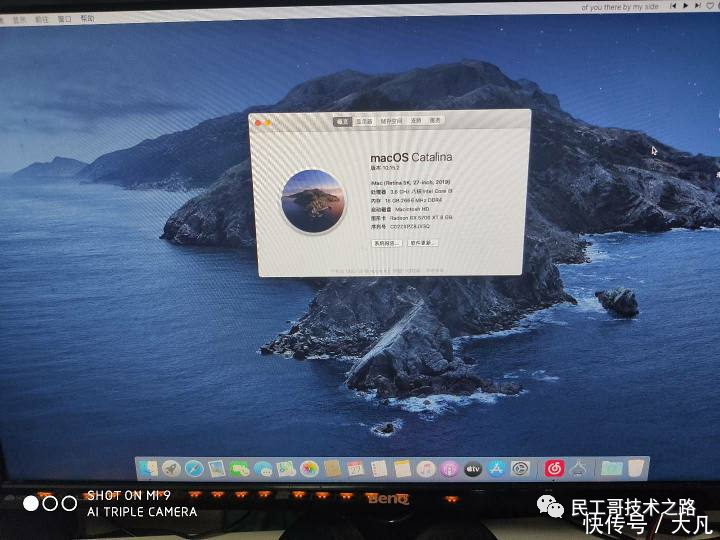The height and width of the screenshot is (540, 720).
Task: Open Finder from the dock
Action: click(148, 469)
